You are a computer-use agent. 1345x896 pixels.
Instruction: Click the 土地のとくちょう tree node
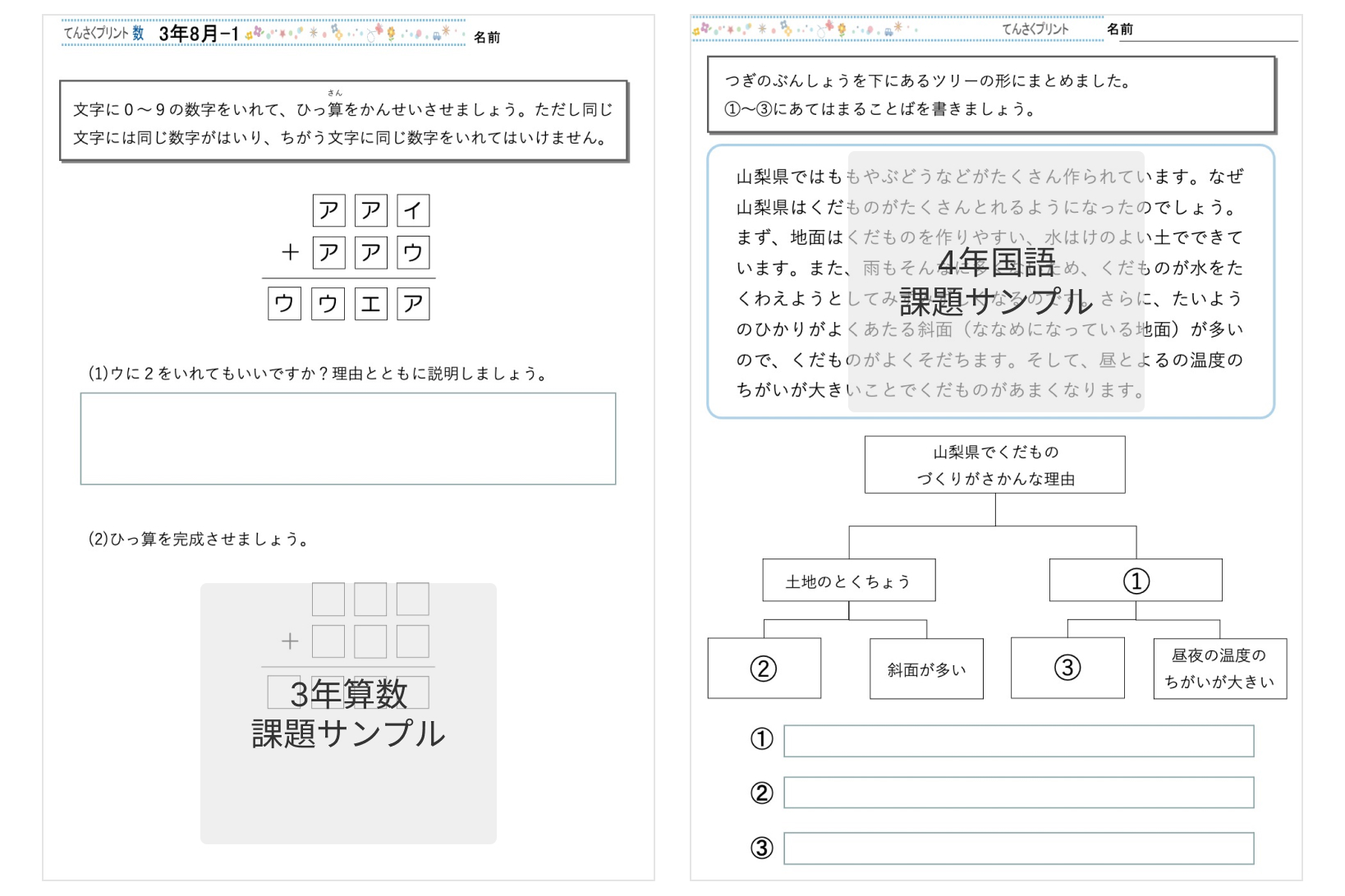[848, 581]
